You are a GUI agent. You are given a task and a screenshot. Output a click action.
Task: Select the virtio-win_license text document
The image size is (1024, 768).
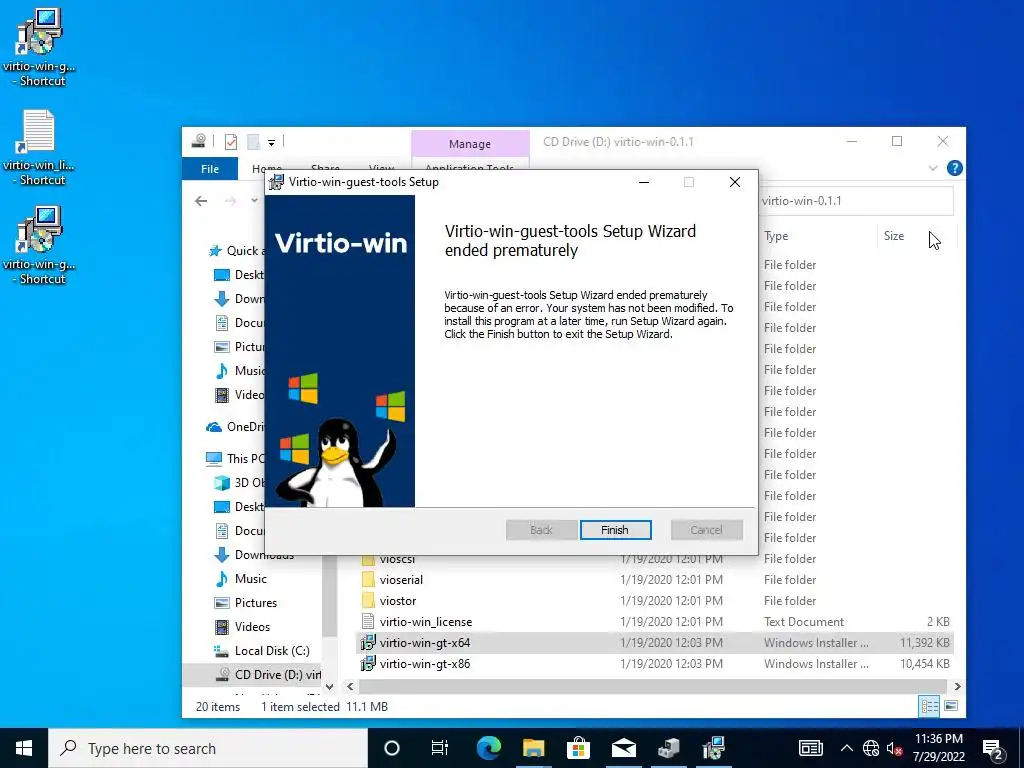(x=426, y=622)
